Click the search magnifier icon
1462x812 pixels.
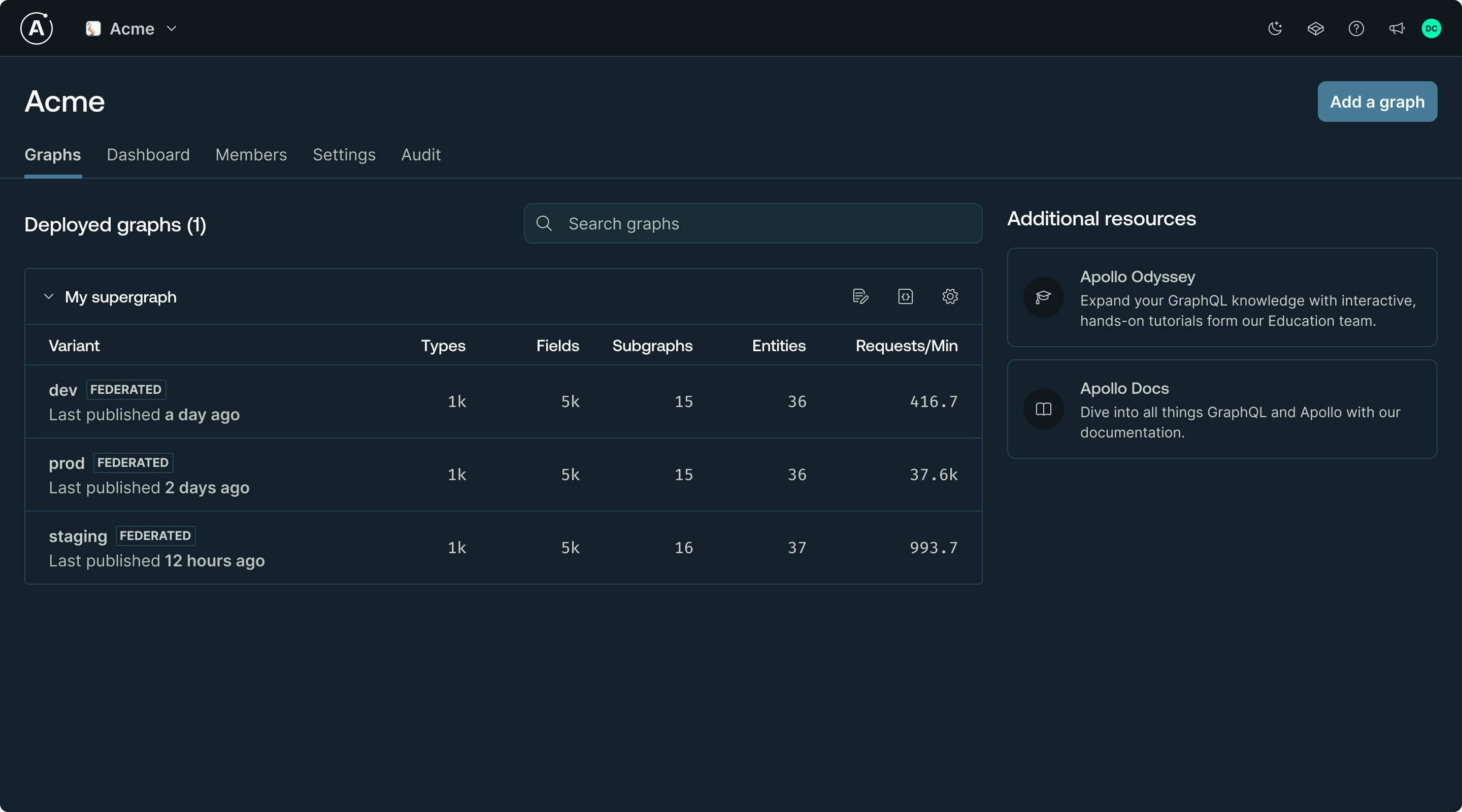[544, 223]
